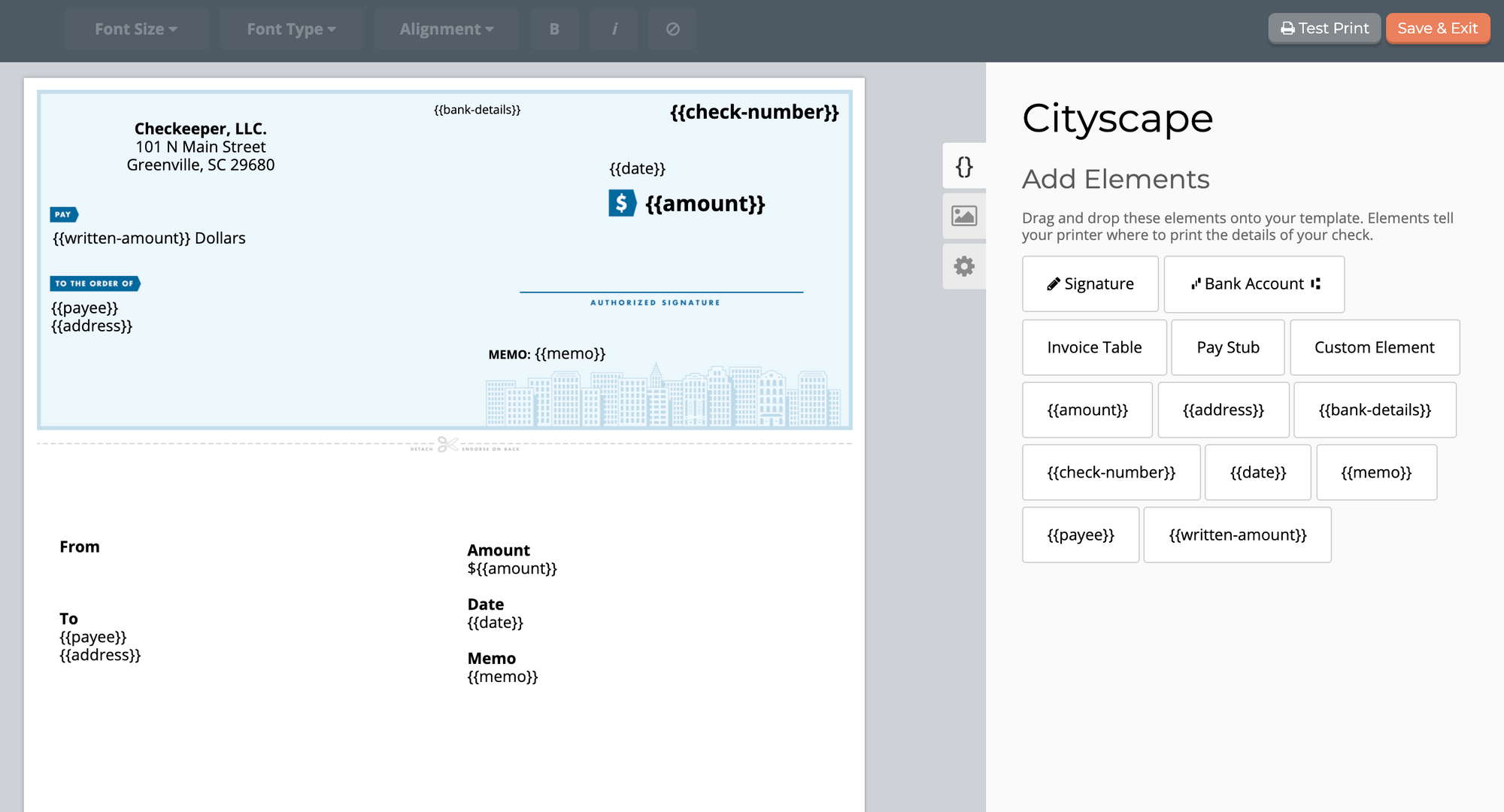Pick the {{written-amount}} element in sidebar
This screenshot has height=812, width=1504.
1238,535
